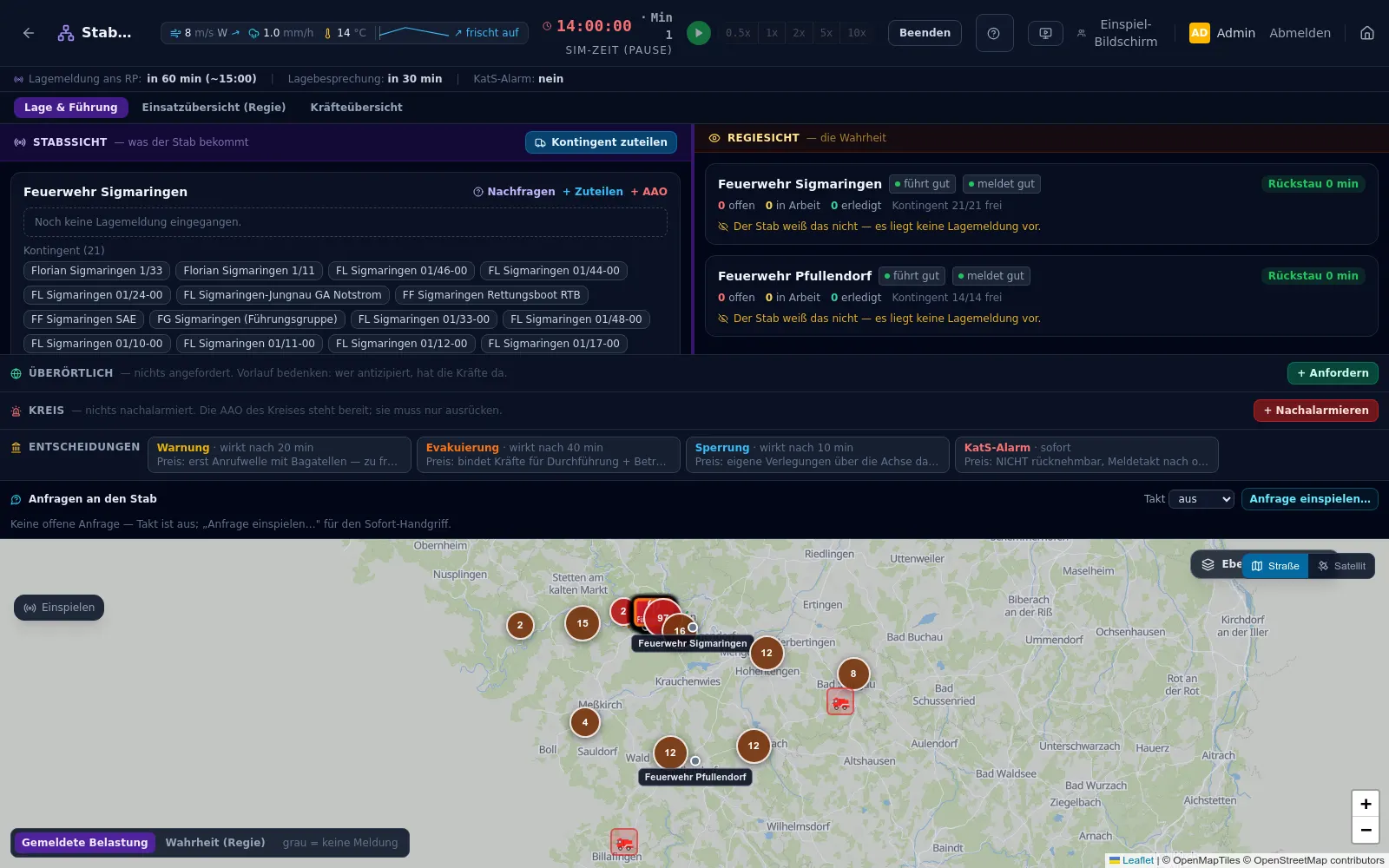Image resolution: width=1389 pixels, height=868 pixels.
Task: Set simulation speed to 10x
Action: tap(857, 33)
